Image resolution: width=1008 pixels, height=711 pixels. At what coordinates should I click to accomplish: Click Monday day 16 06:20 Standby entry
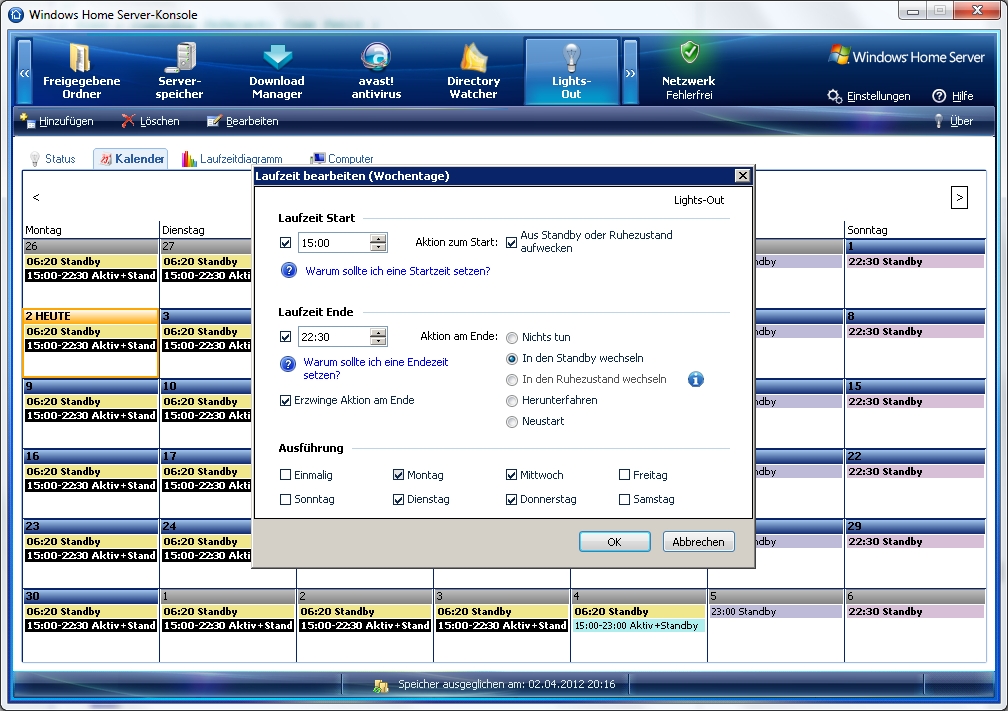pos(91,471)
